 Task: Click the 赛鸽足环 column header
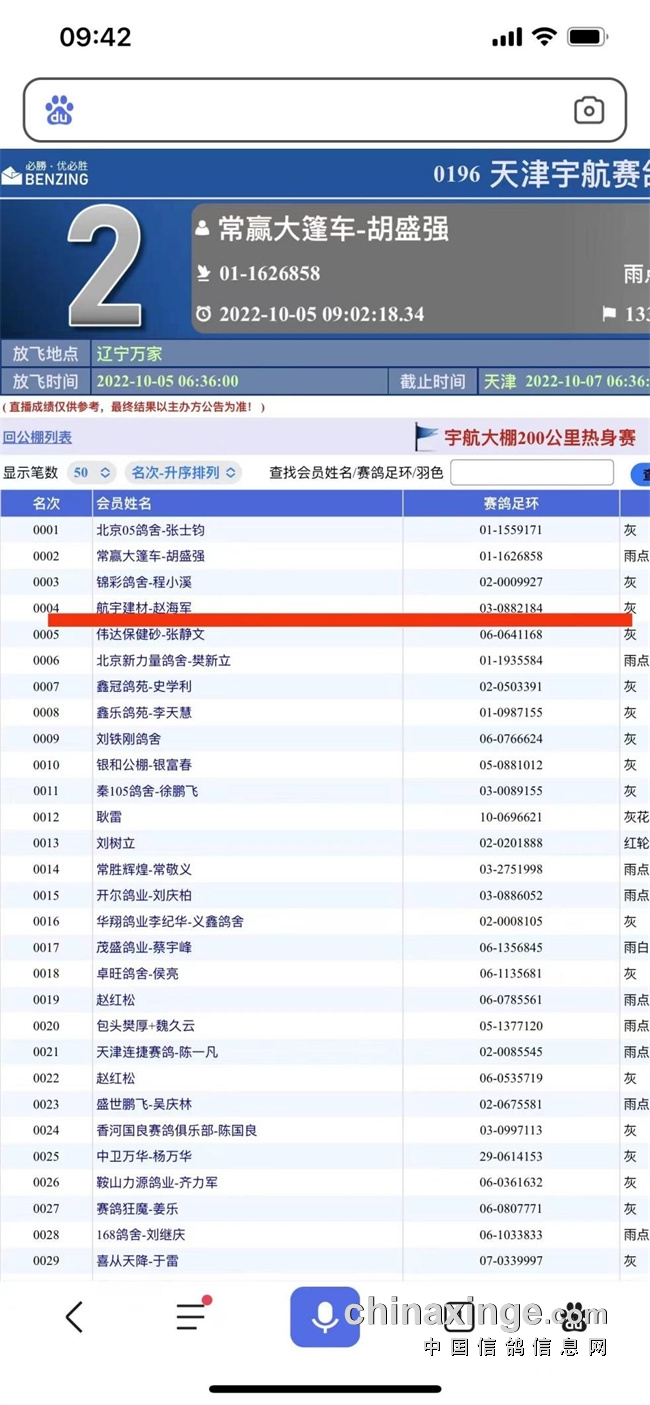pos(511,503)
